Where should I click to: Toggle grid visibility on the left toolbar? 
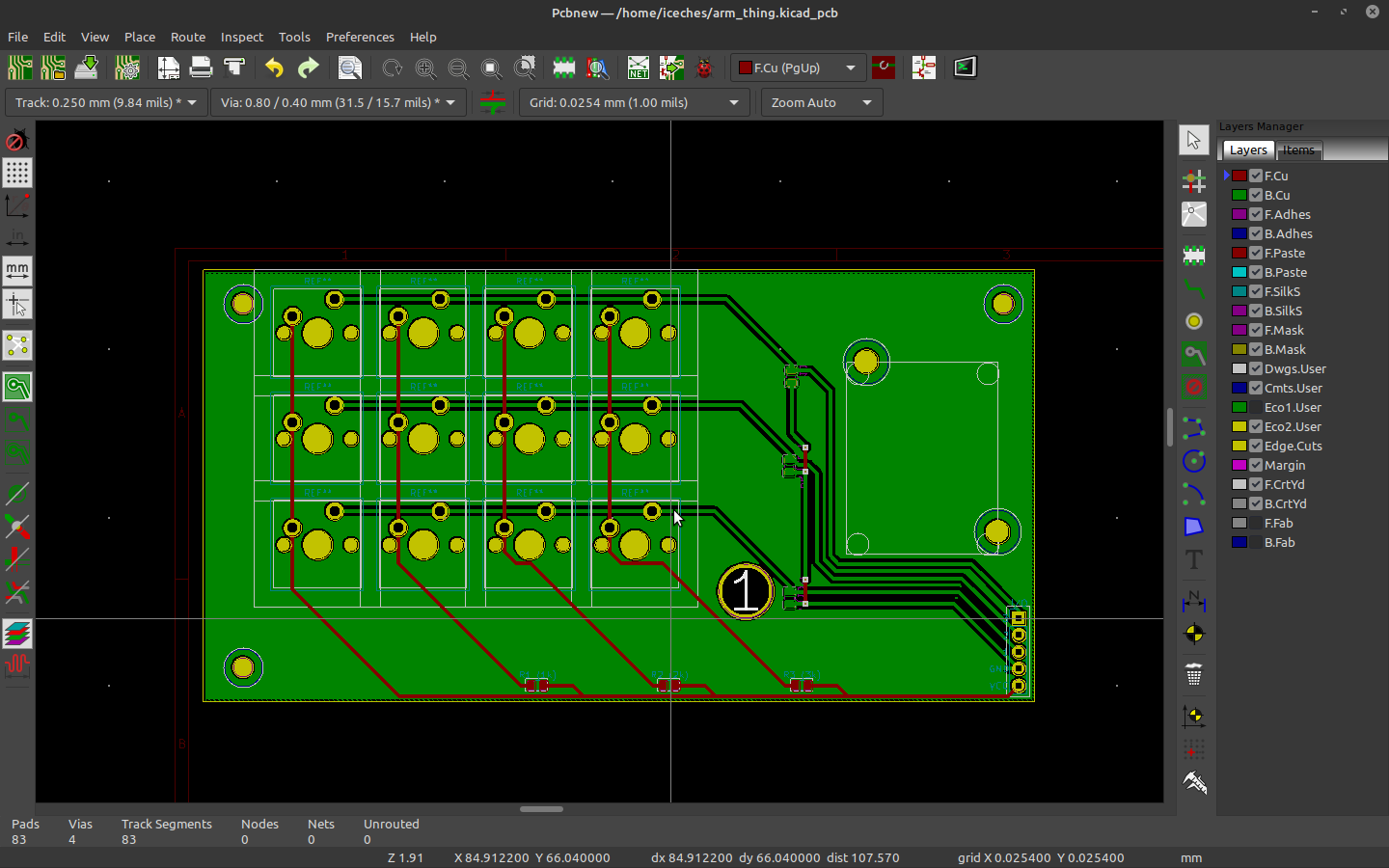click(17, 174)
